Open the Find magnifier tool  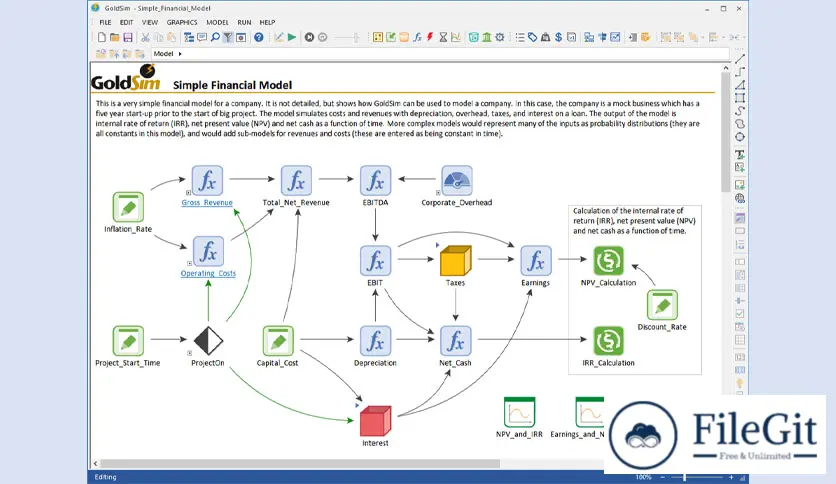point(215,37)
